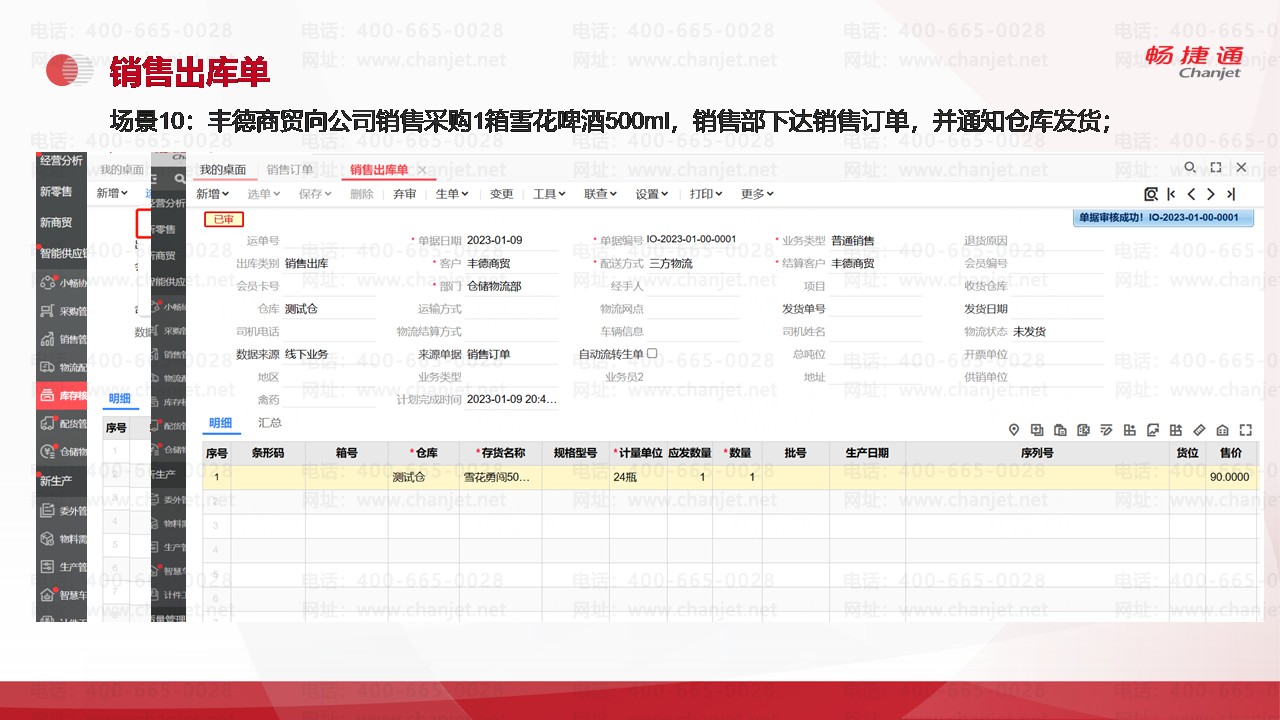Click the paste icon above the detail table
The image size is (1280, 720).
1060,430
